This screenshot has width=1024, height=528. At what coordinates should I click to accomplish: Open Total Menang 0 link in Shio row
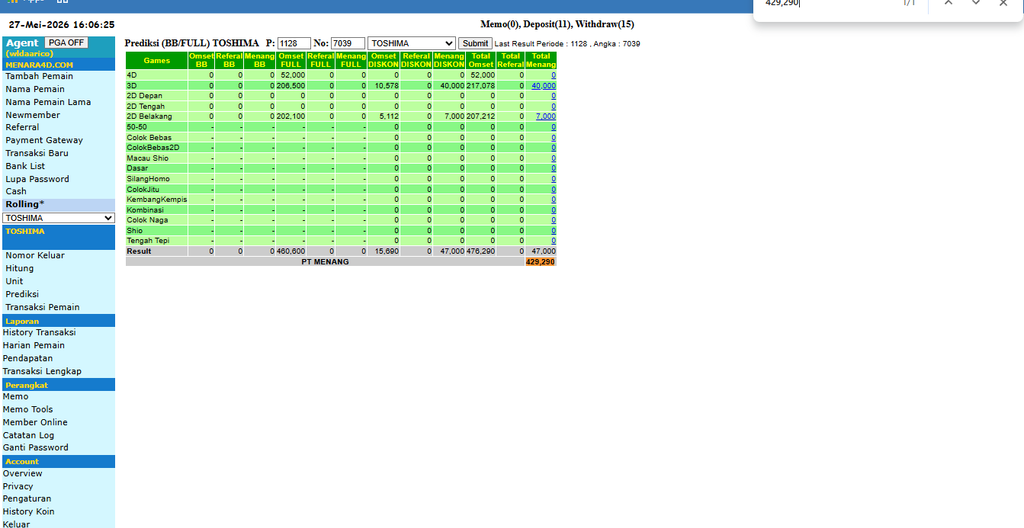click(x=554, y=231)
